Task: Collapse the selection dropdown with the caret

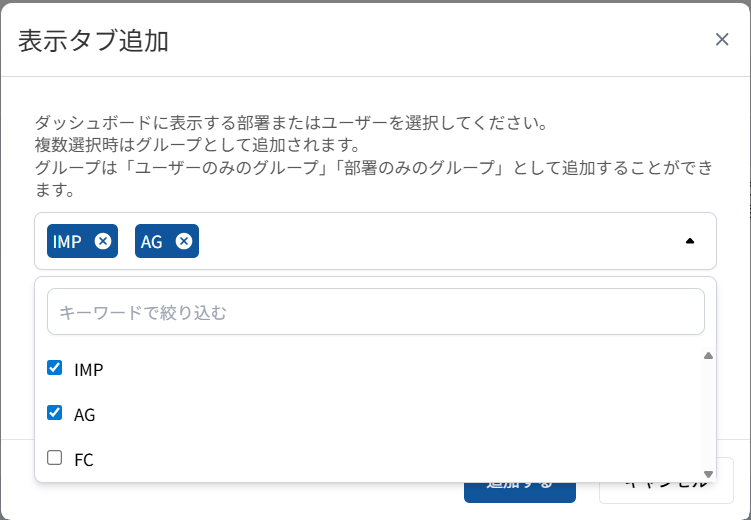Action: coord(689,241)
